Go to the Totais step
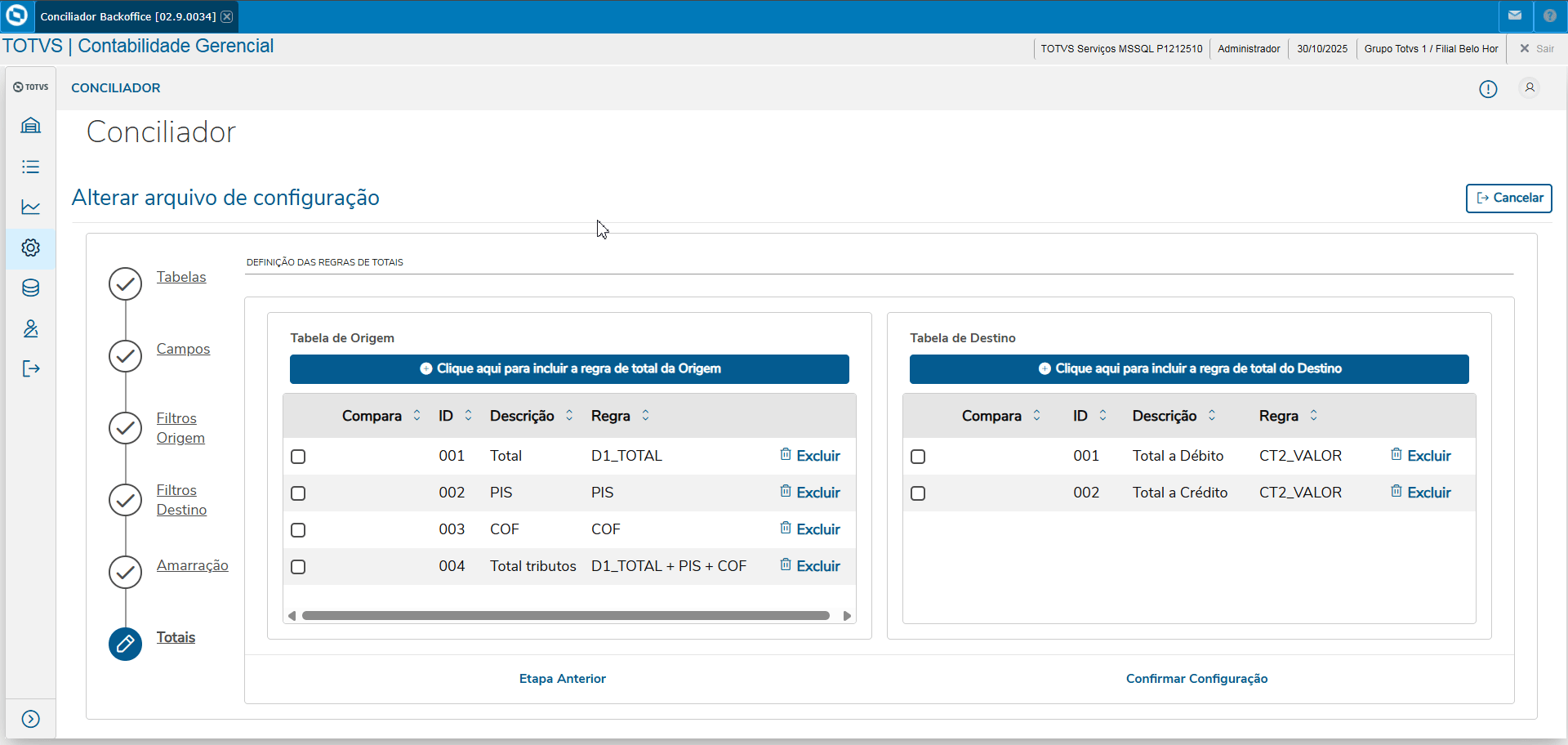 pyautogui.click(x=176, y=637)
